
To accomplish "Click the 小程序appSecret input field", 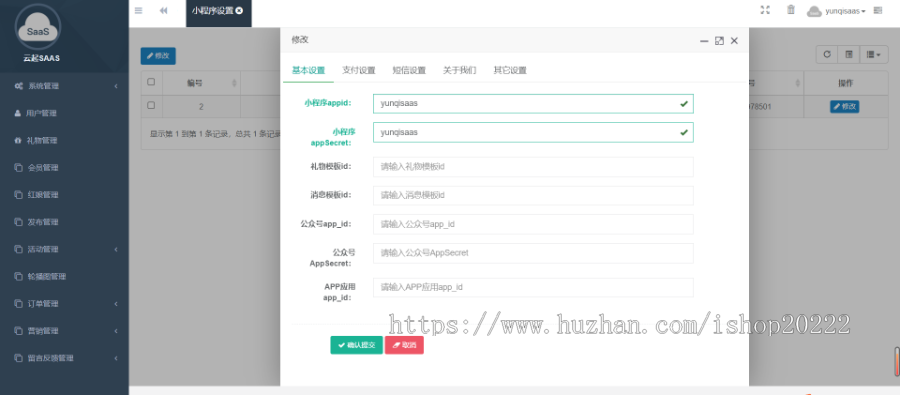I will tap(533, 132).
